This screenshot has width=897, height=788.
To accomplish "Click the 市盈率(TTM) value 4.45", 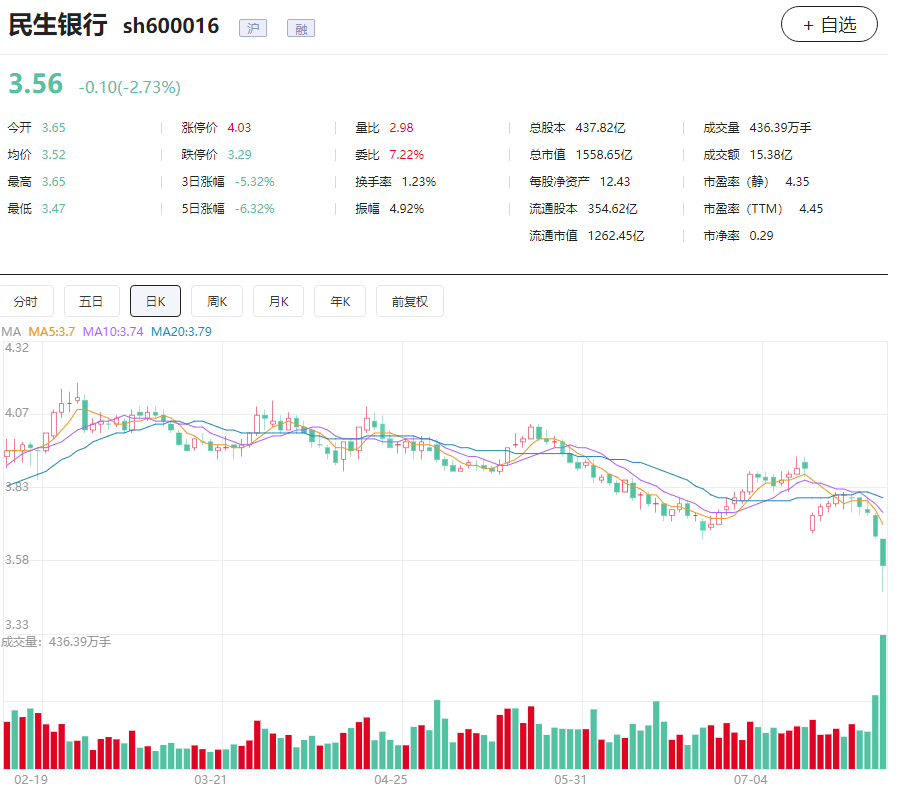I will pos(811,208).
